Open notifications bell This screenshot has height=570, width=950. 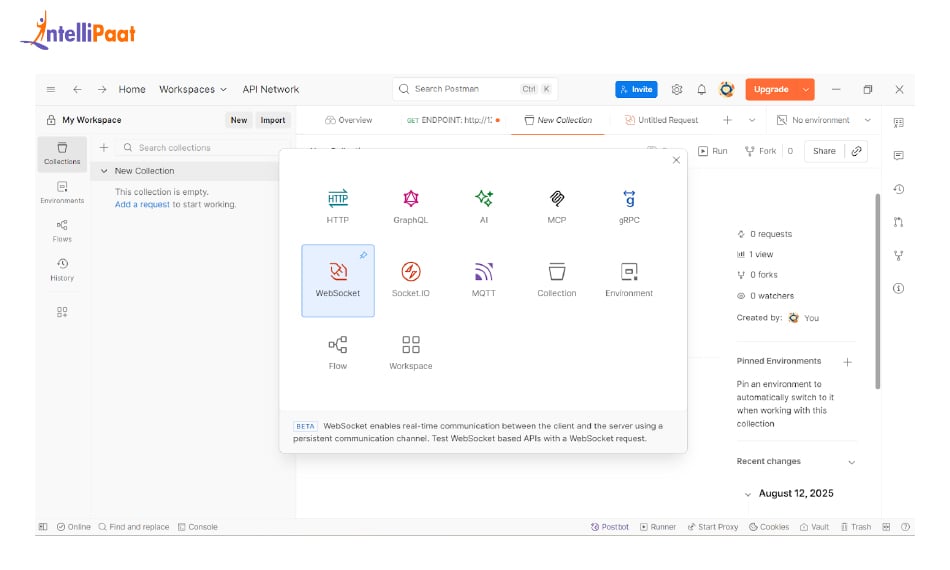(x=701, y=89)
